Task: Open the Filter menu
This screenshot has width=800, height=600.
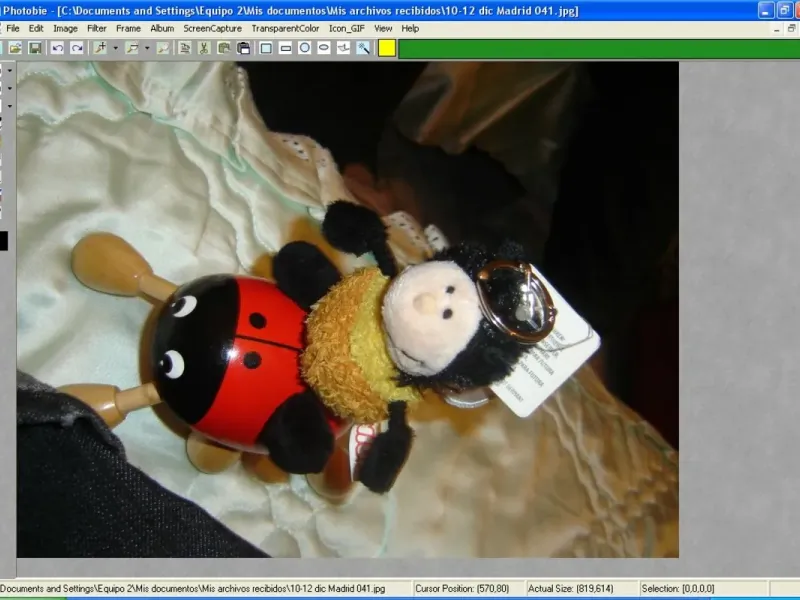Action: click(96, 29)
